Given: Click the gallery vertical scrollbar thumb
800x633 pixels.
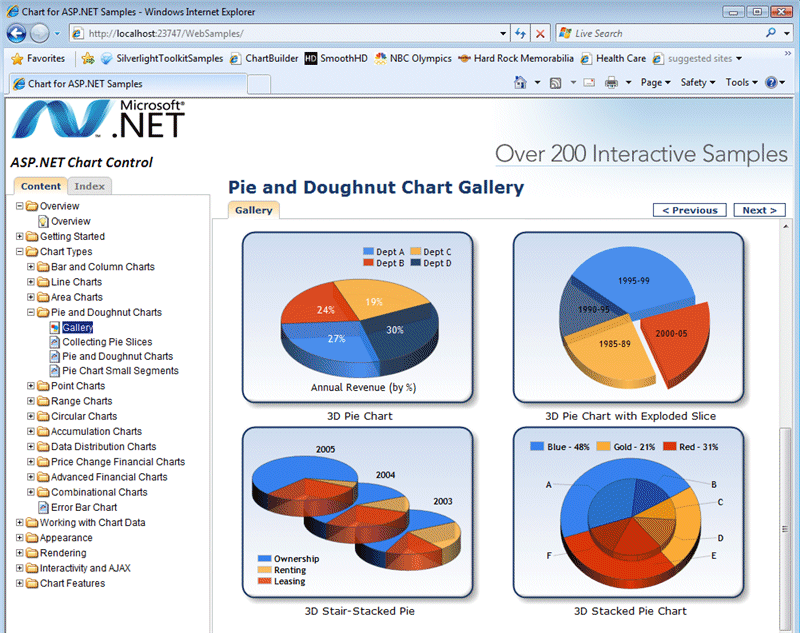Looking at the screenshot, I should coord(785,529).
